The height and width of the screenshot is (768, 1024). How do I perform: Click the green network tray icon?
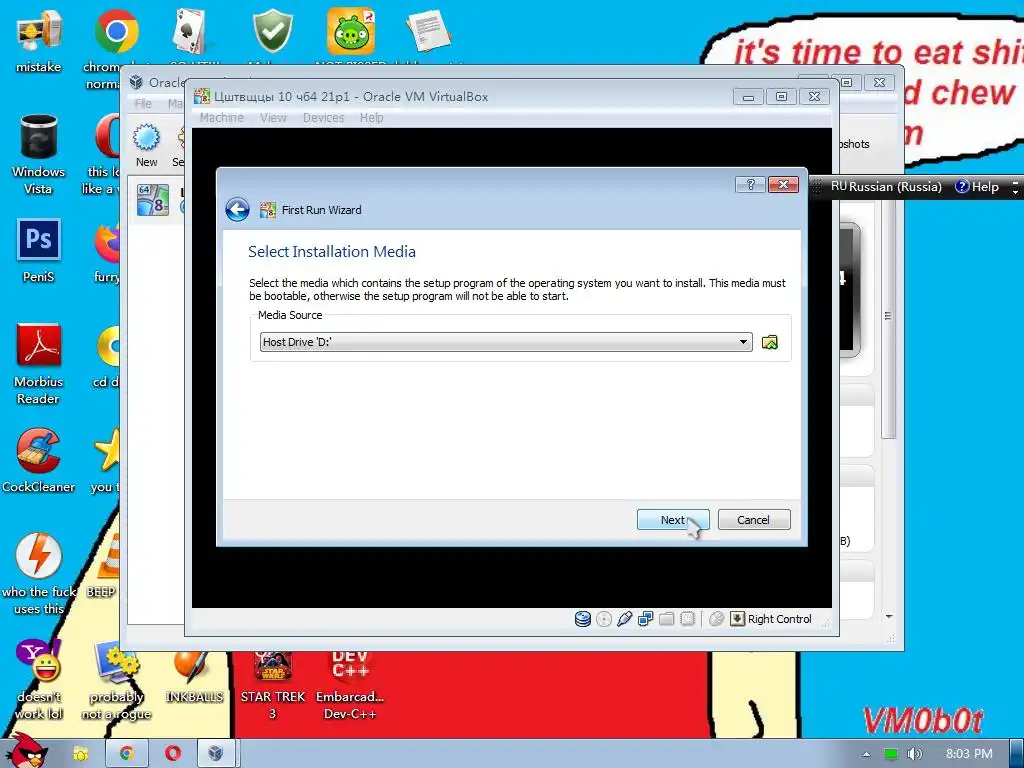[x=890, y=754]
